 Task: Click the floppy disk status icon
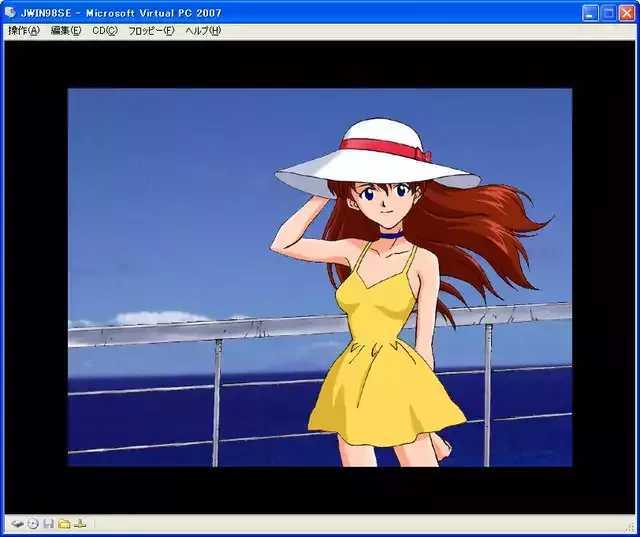coord(49,524)
